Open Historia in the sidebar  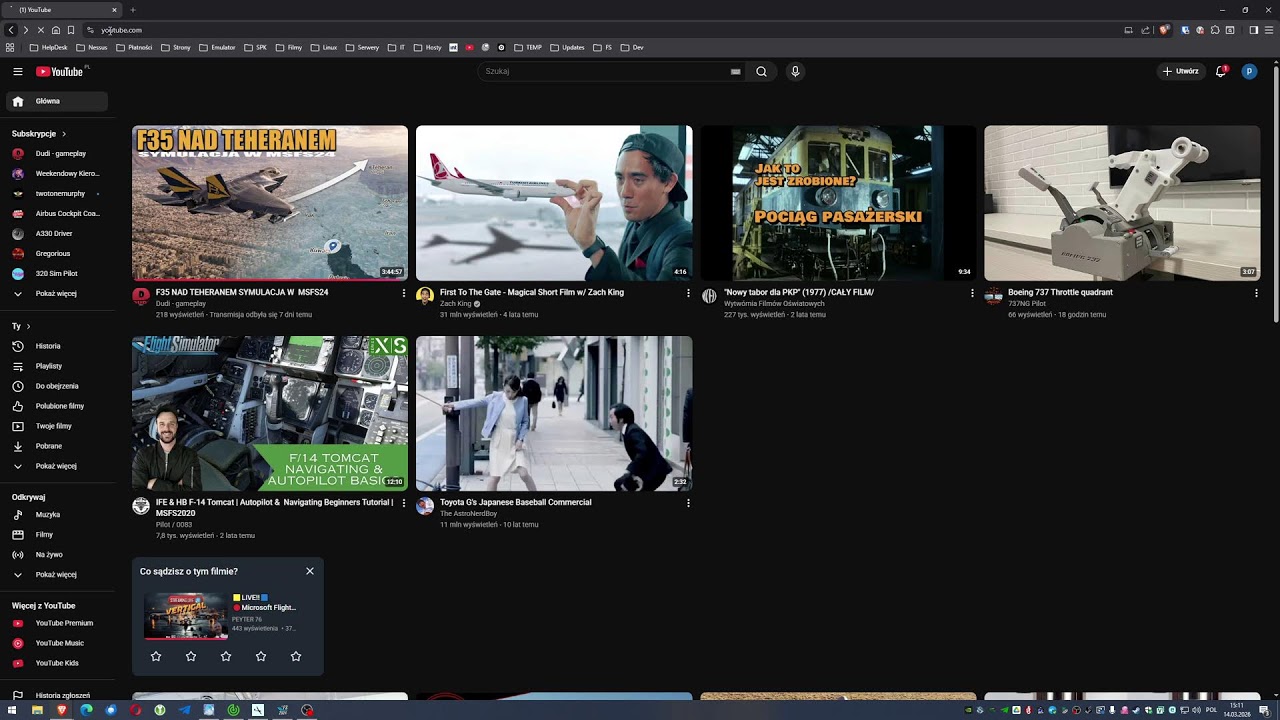(x=58, y=346)
